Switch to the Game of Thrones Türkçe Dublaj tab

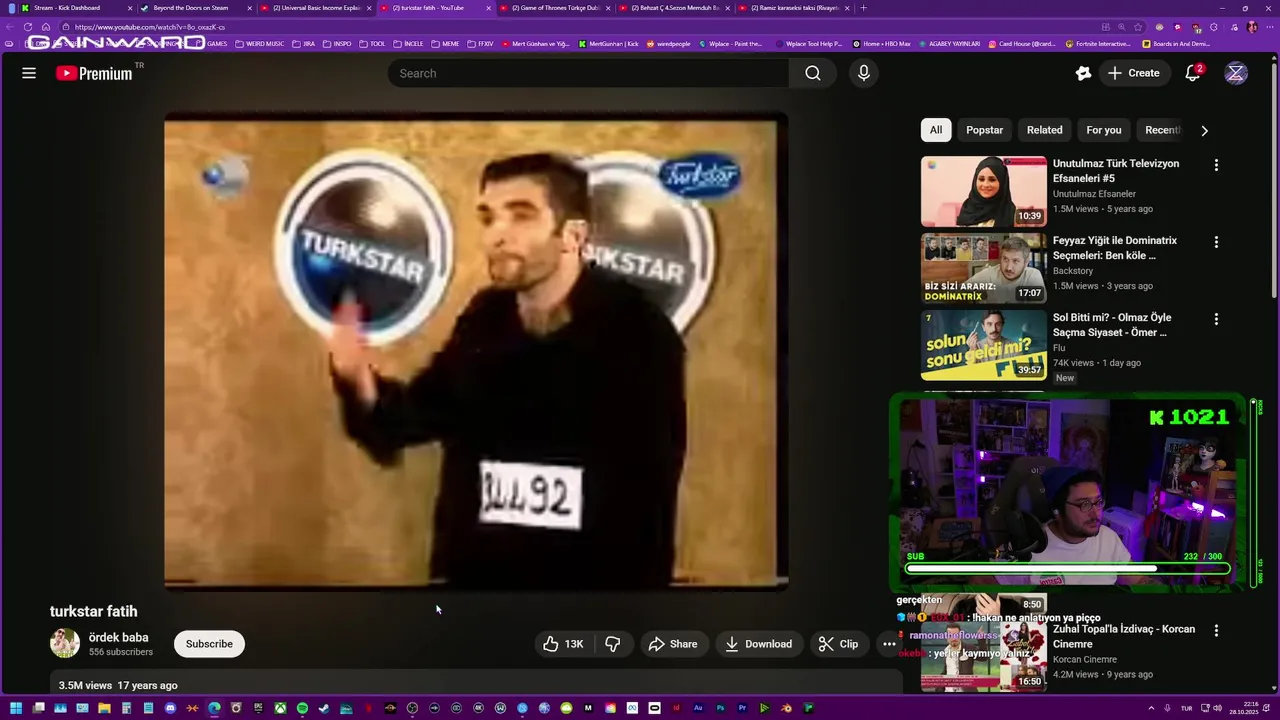pos(555,8)
